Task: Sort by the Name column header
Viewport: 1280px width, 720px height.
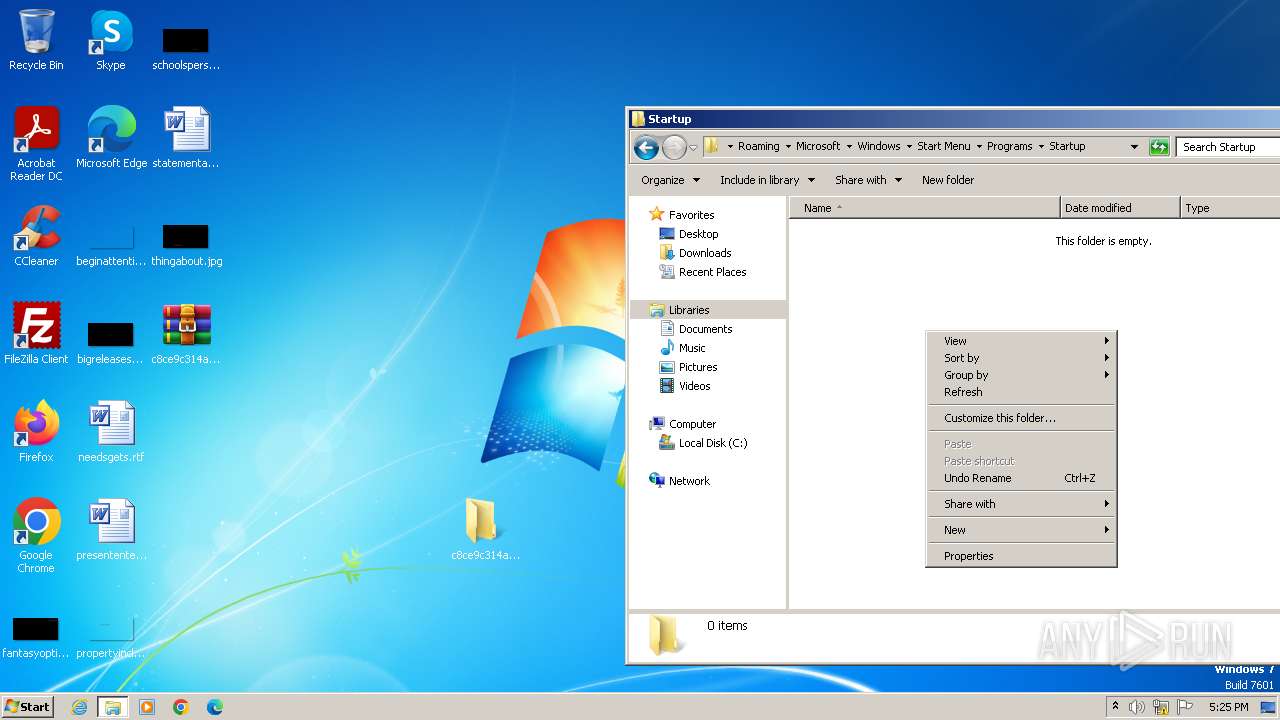Action: (x=924, y=208)
